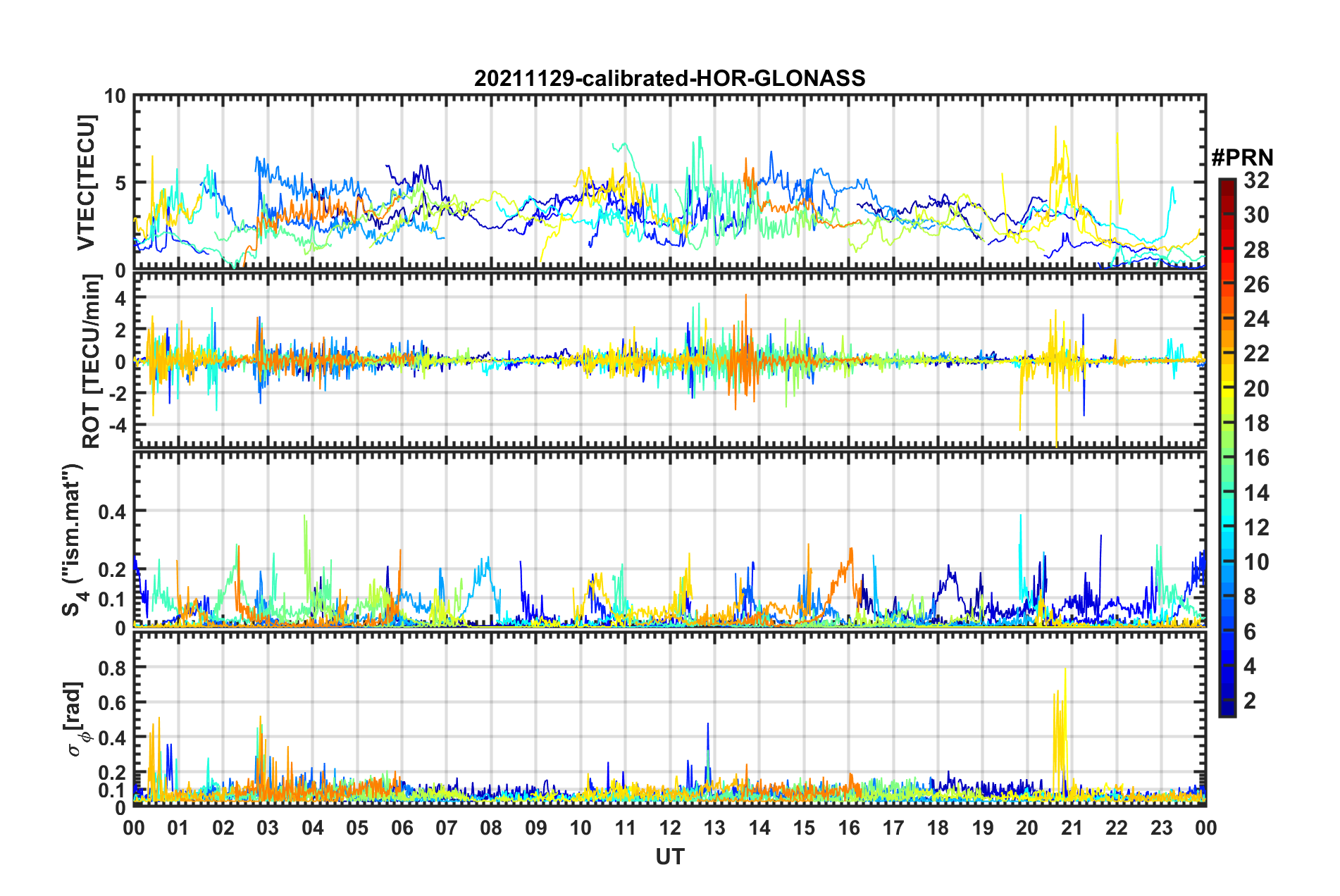Select the UT axis tick label 05
Image resolution: width=1340 pixels, height=896 pixels.
(x=357, y=828)
